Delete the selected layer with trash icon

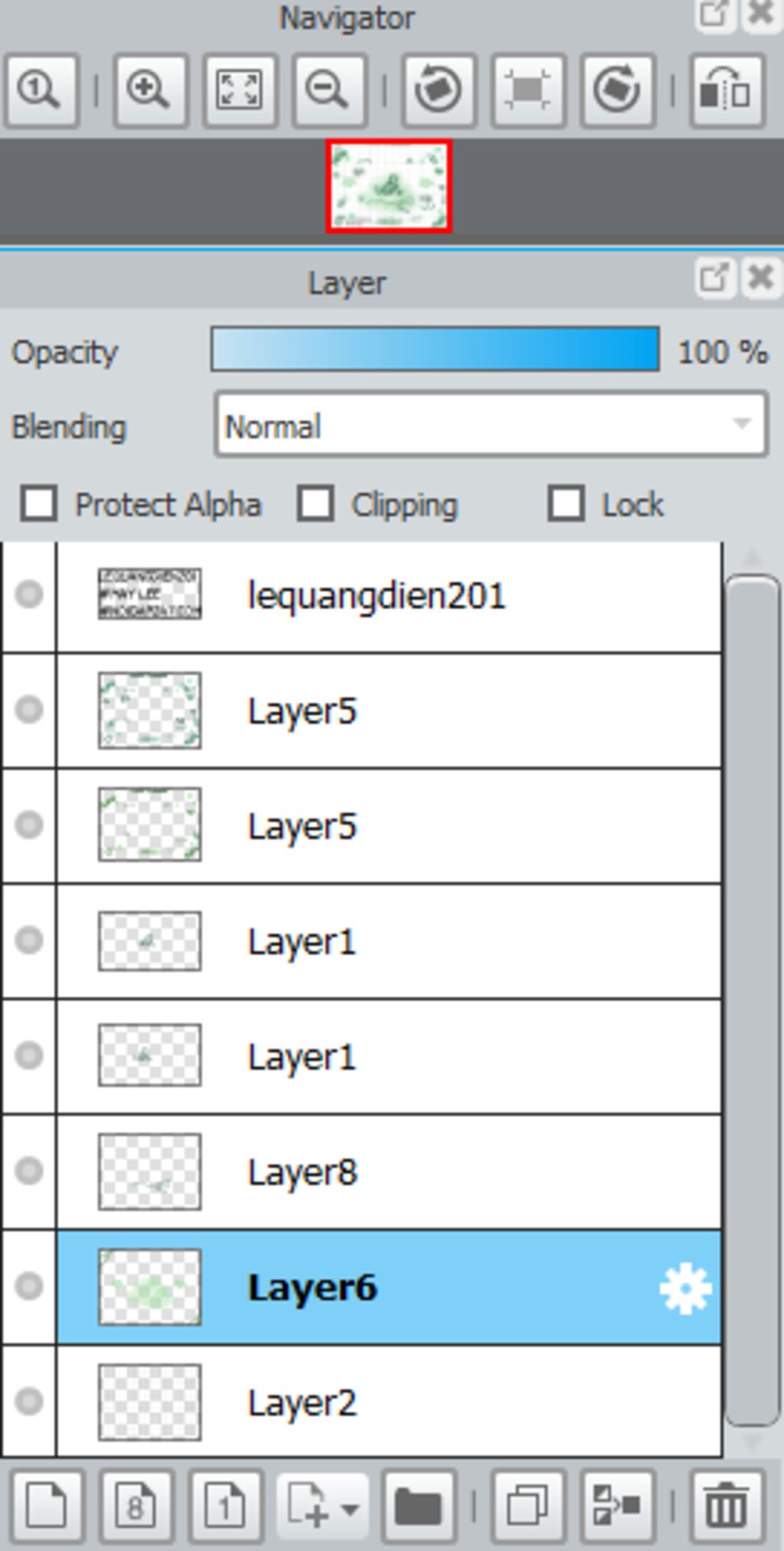click(727, 1506)
